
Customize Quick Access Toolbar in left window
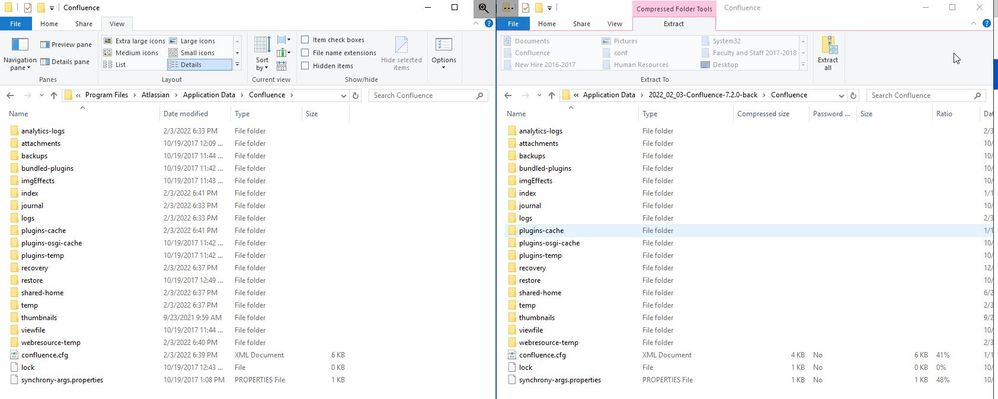point(51,8)
